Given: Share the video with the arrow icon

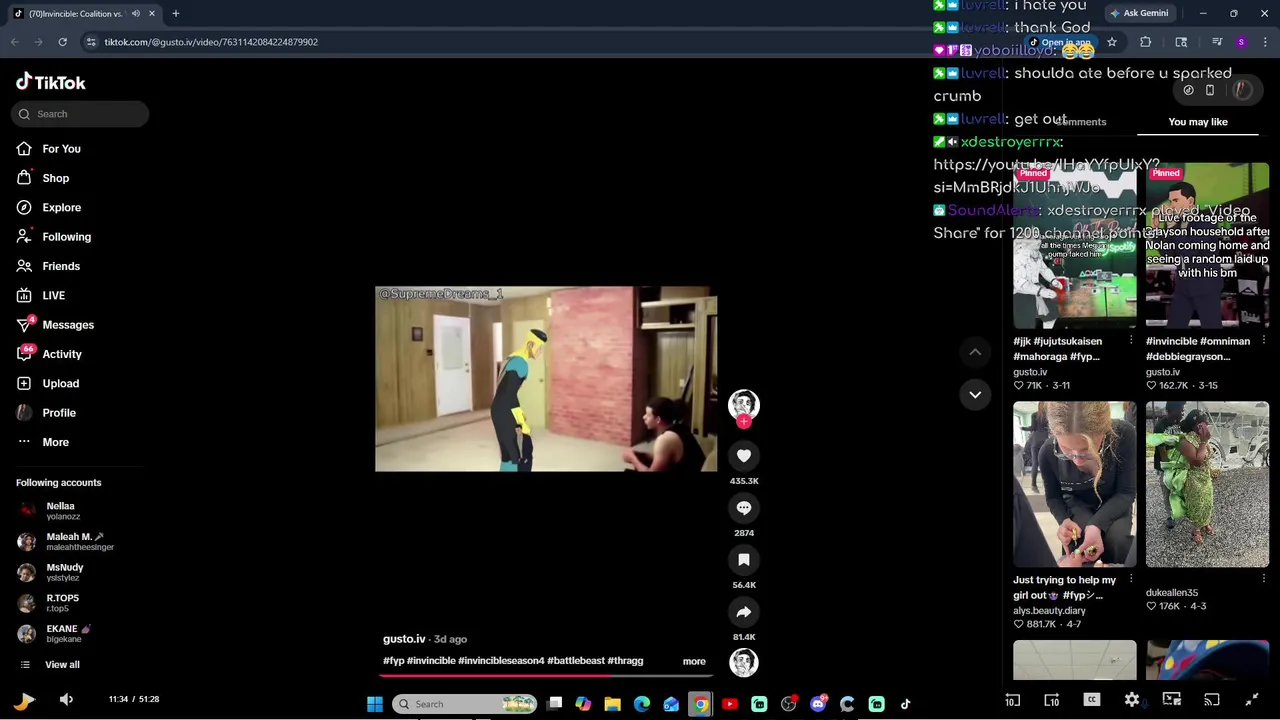Looking at the screenshot, I should click(x=744, y=612).
